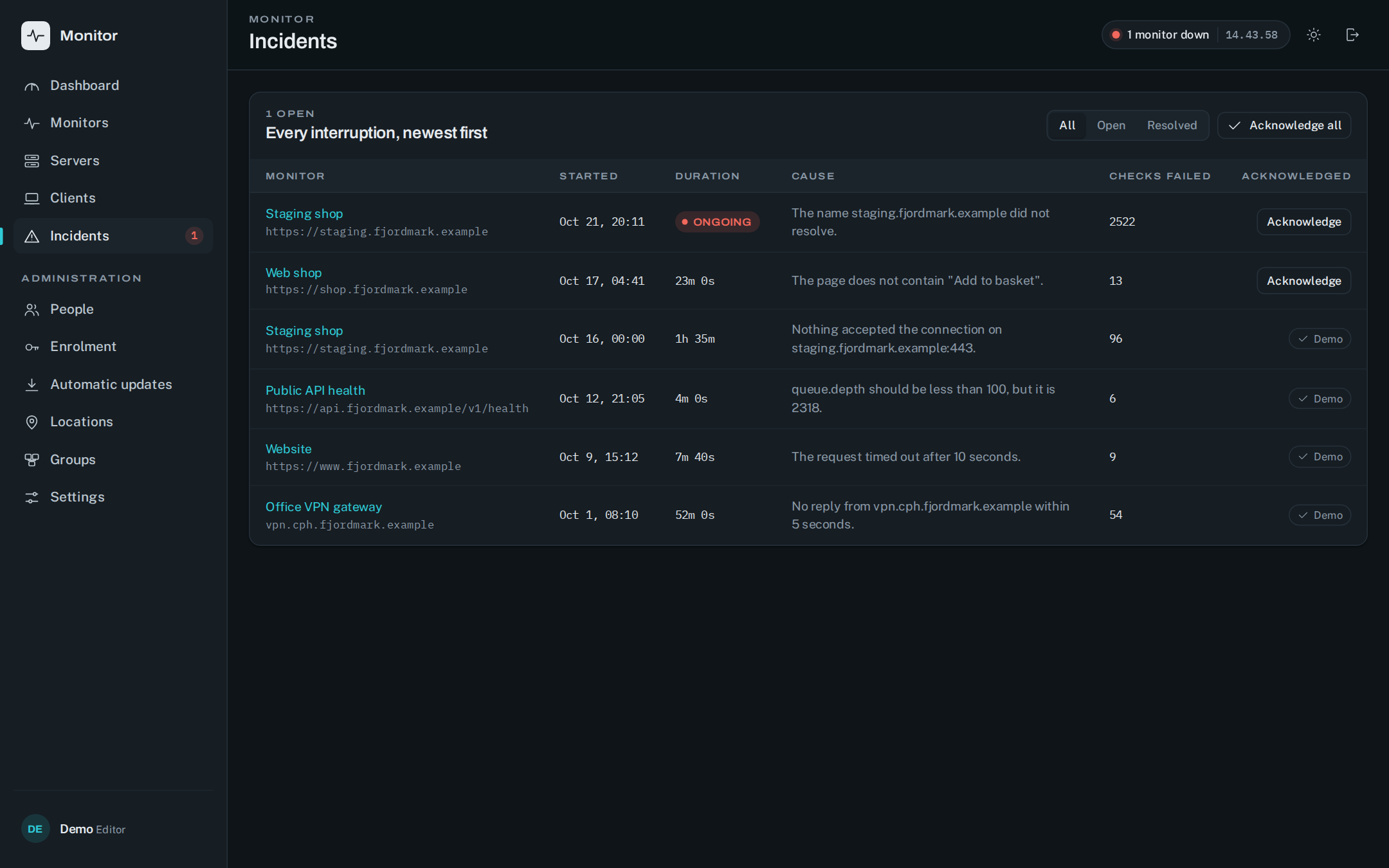Open the Web shop monitor link
The width and height of the screenshot is (1389, 868).
click(293, 273)
